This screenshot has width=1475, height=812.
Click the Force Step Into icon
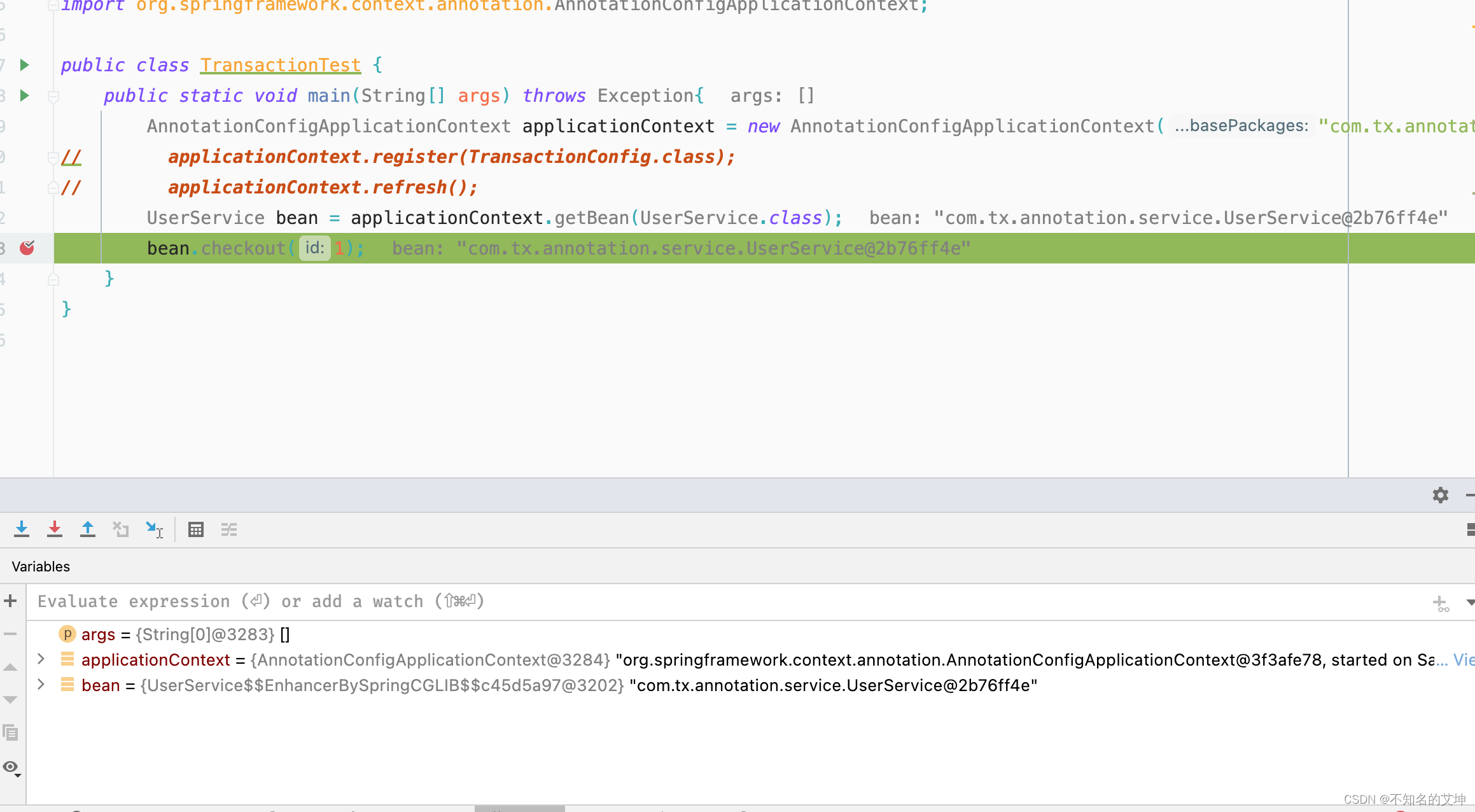[x=55, y=529]
